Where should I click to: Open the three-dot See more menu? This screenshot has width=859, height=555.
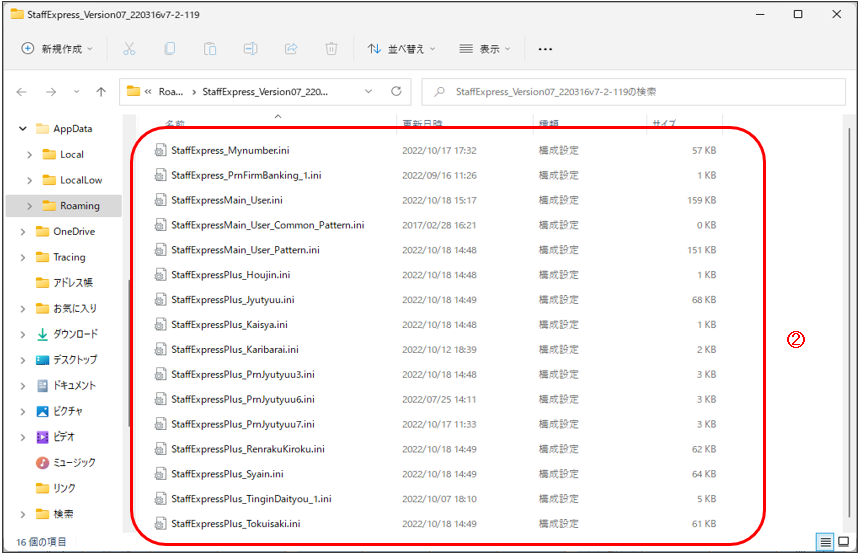[x=545, y=49]
